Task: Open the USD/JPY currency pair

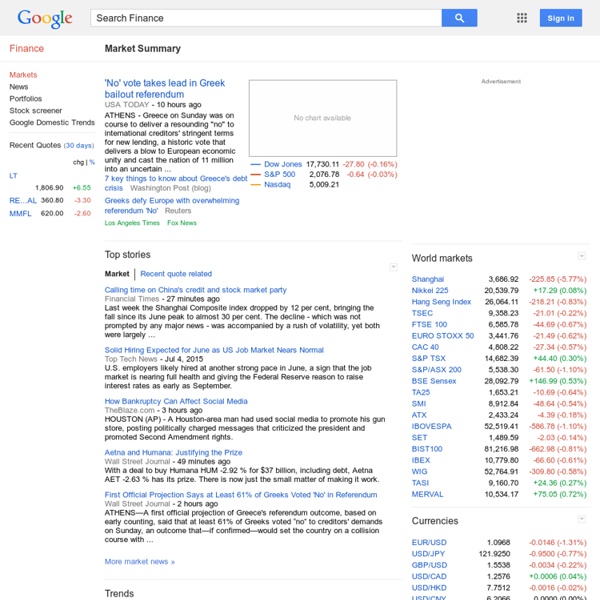Action: [x=428, y=554]
